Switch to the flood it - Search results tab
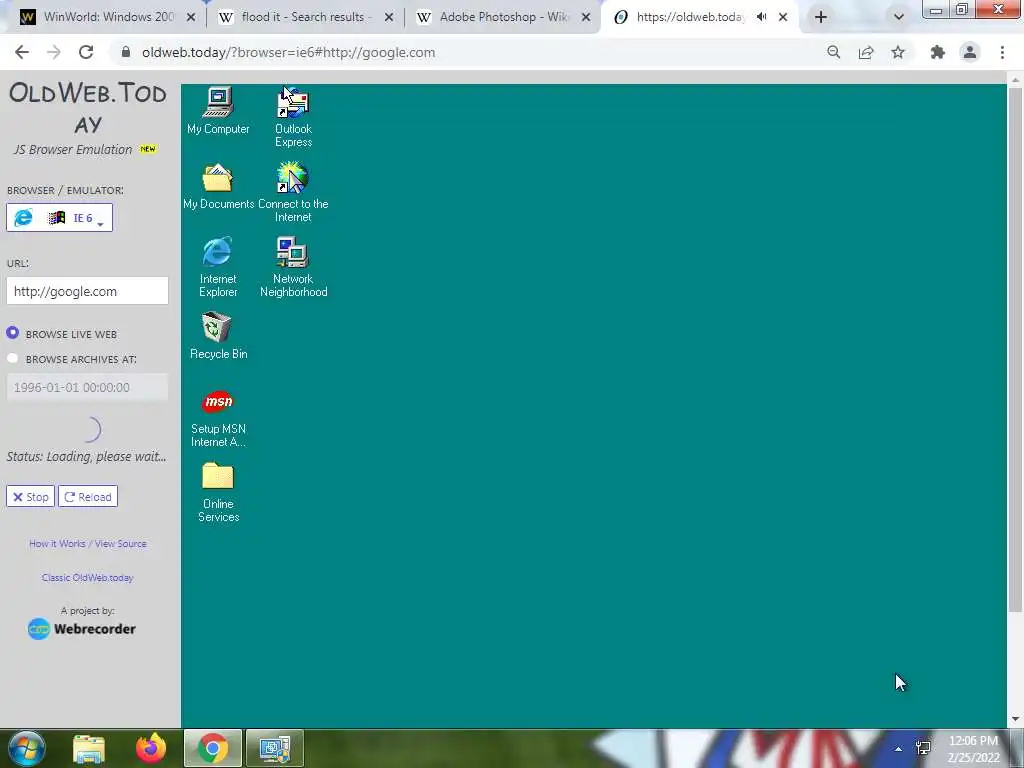 tap(305, 17)
